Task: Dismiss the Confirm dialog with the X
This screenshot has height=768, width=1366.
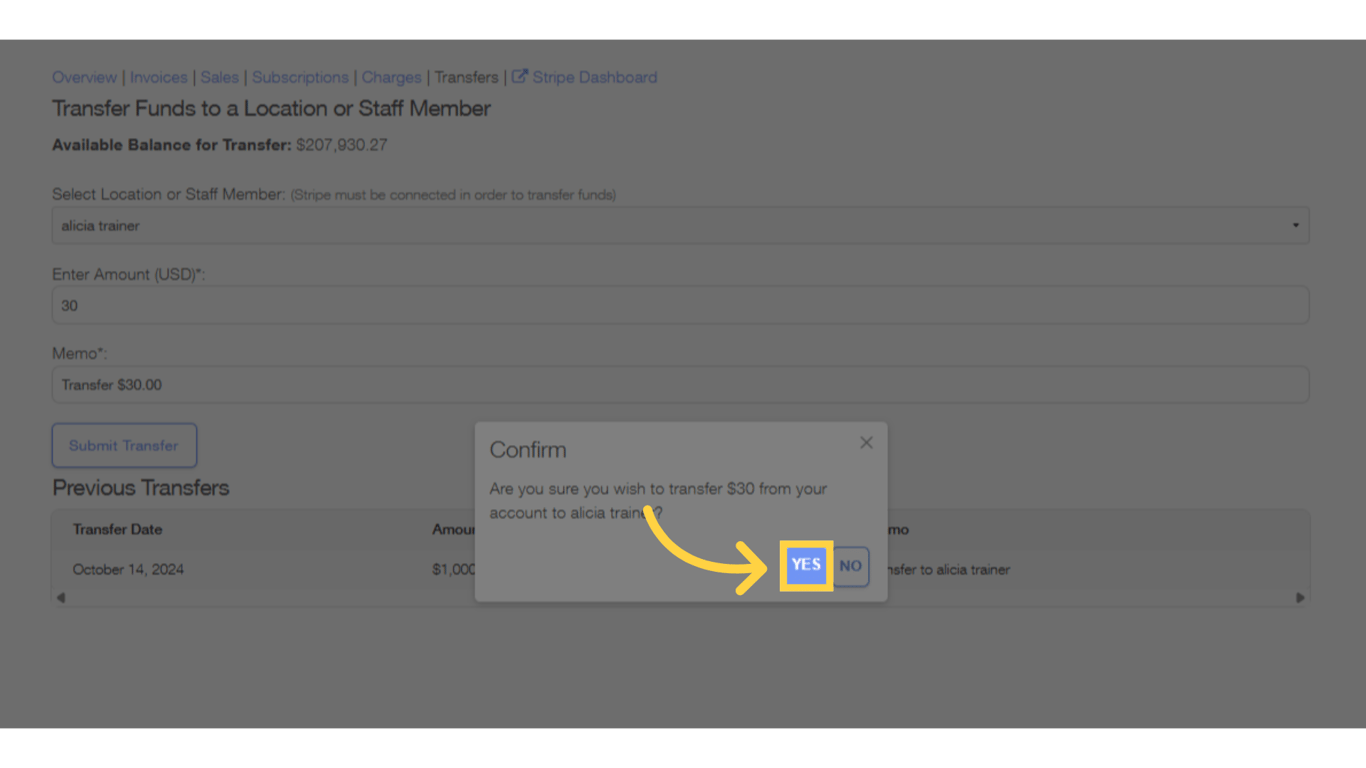Action: point(866,442)
